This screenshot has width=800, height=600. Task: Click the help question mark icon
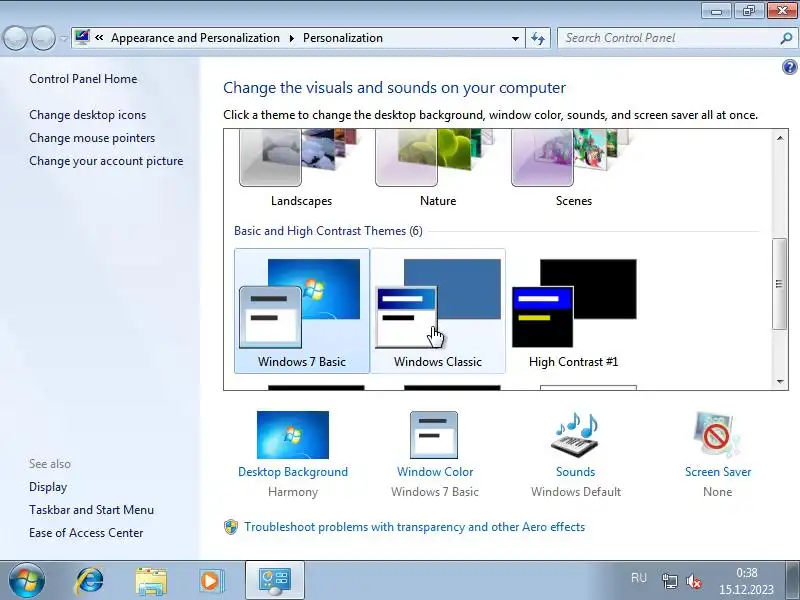789,67
